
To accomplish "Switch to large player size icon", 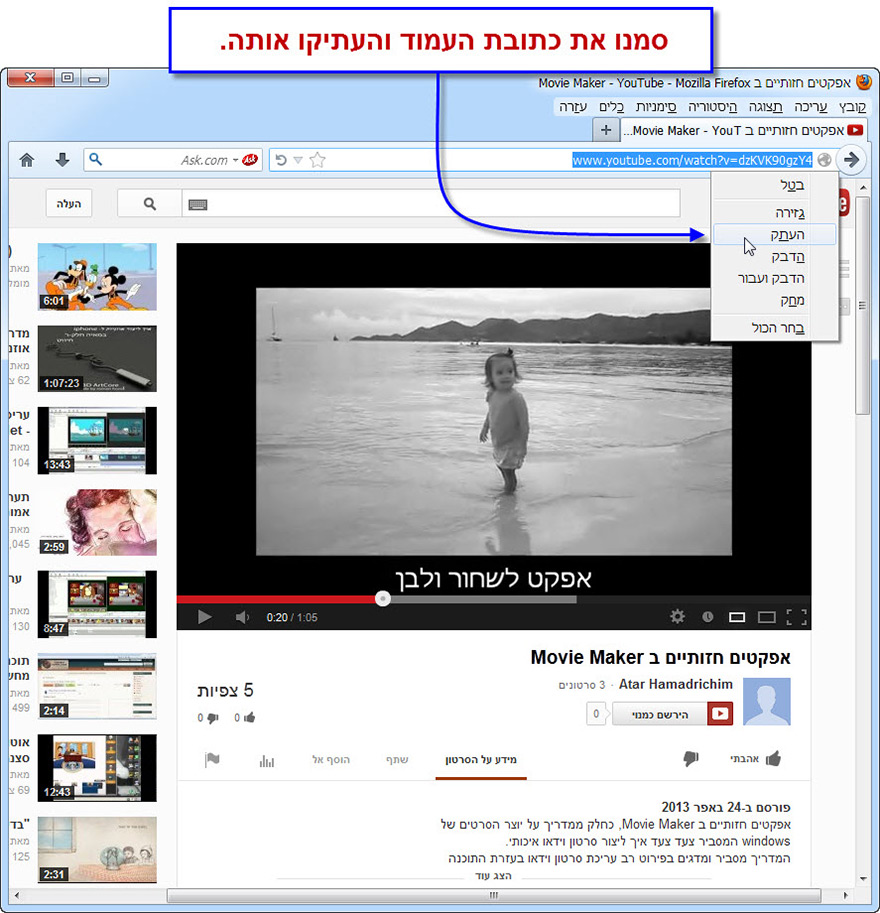I will [x=766, y=617].
